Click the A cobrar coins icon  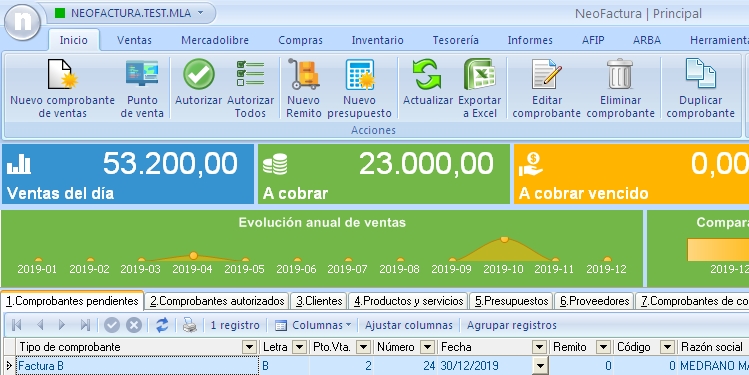275,163
